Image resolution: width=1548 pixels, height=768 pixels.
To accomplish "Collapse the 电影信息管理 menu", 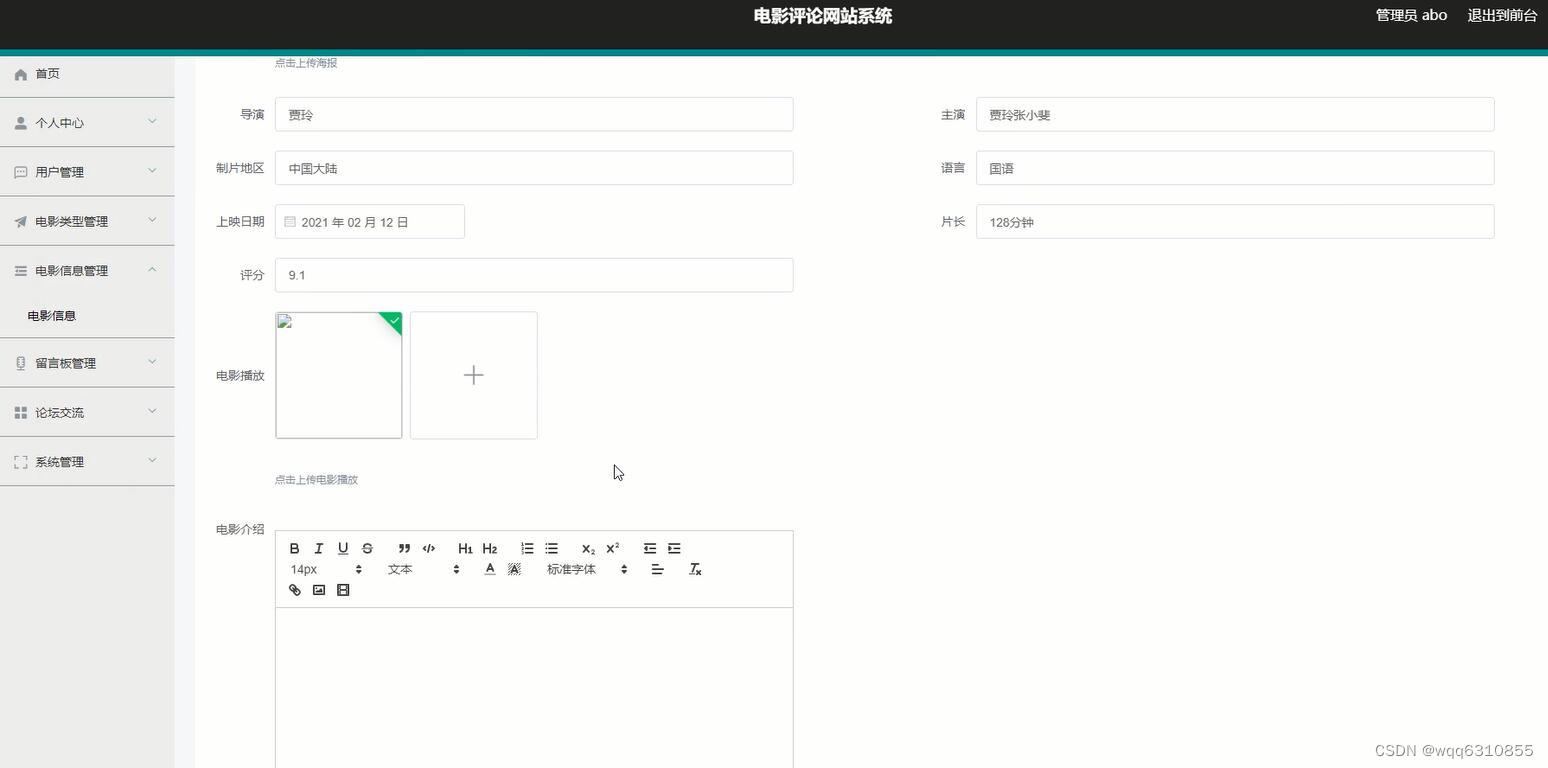I will tap(87, 270).
